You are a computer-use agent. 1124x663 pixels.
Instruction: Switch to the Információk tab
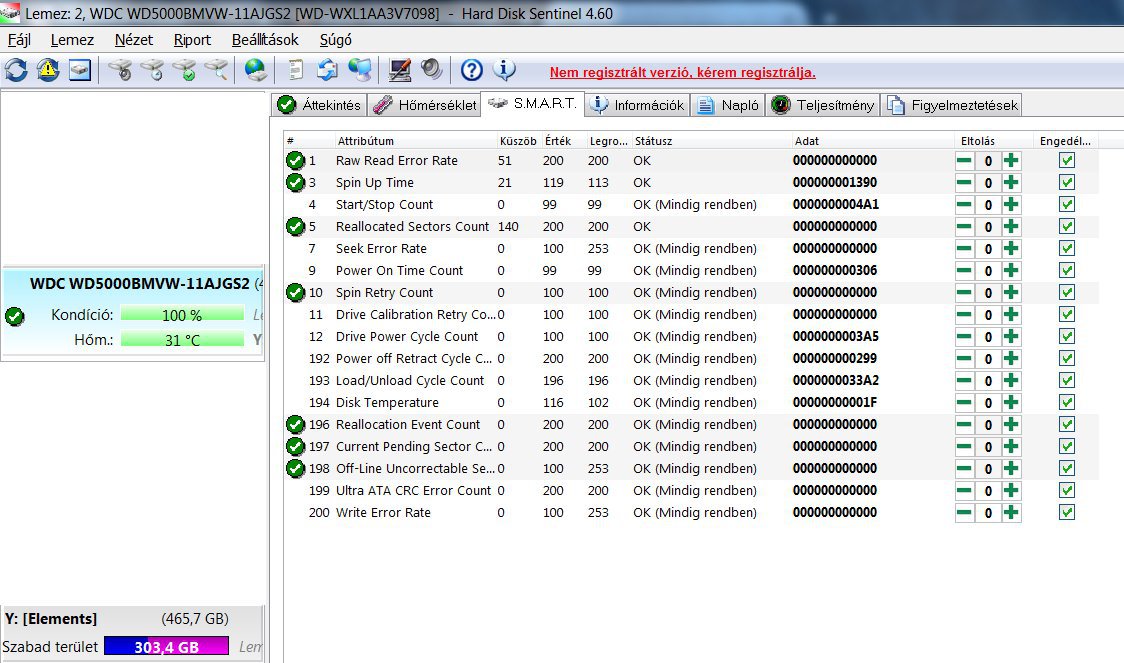pos(637,105)
